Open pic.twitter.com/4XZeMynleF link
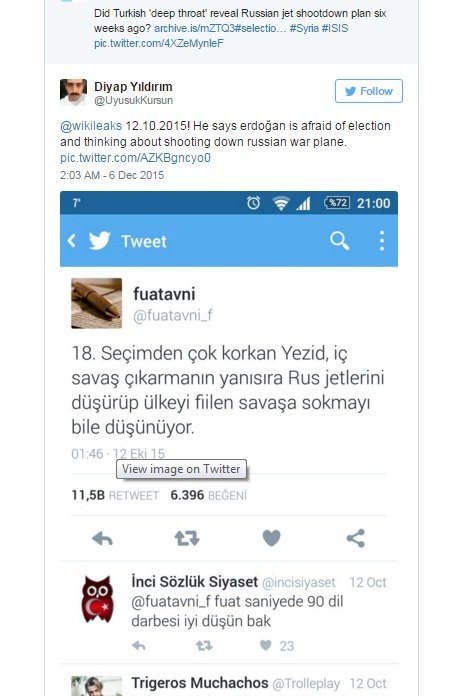465x696 pixels. click(x=159, y=44)
